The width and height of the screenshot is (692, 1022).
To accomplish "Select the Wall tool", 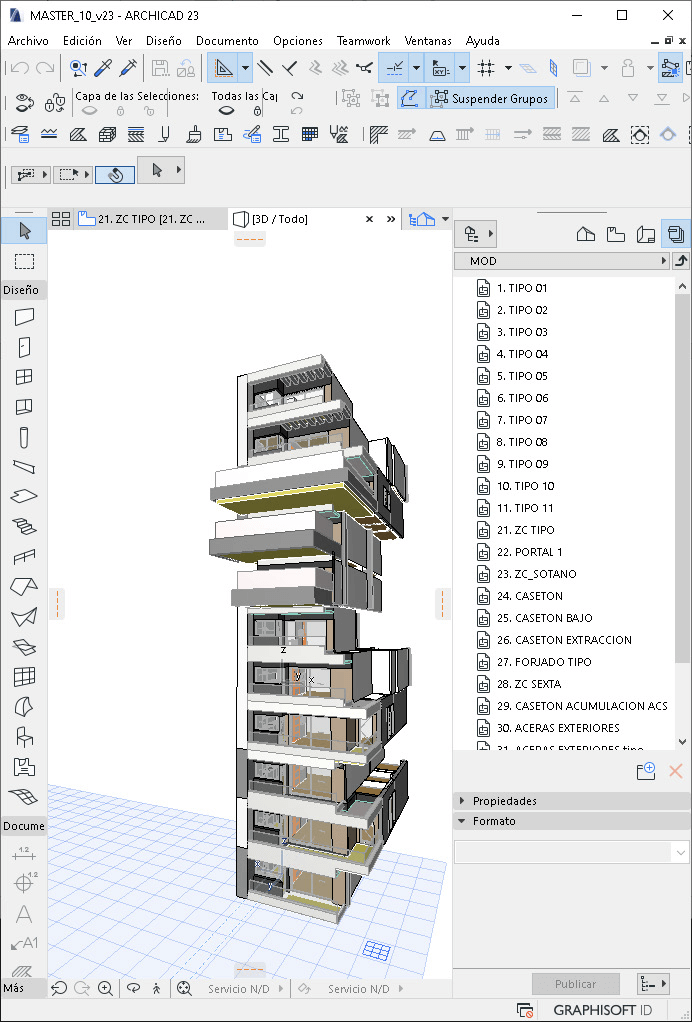I will (x=24, y=317).
